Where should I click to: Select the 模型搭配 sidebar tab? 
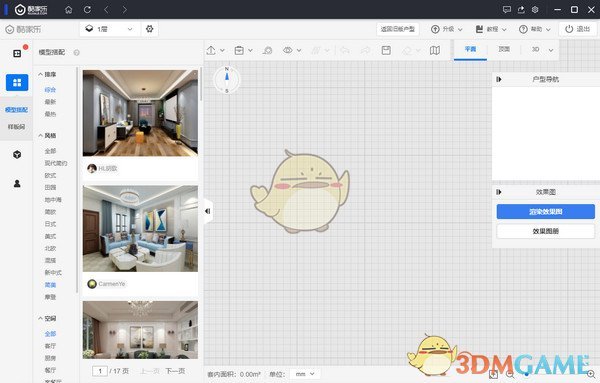[x=16, y=110]
